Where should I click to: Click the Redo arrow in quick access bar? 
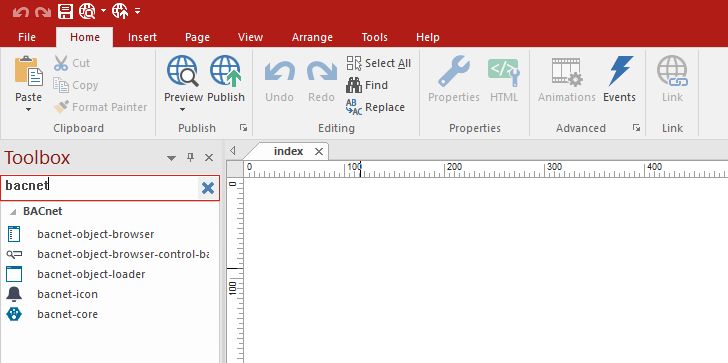pyautogui.click(x=42, y=12)
